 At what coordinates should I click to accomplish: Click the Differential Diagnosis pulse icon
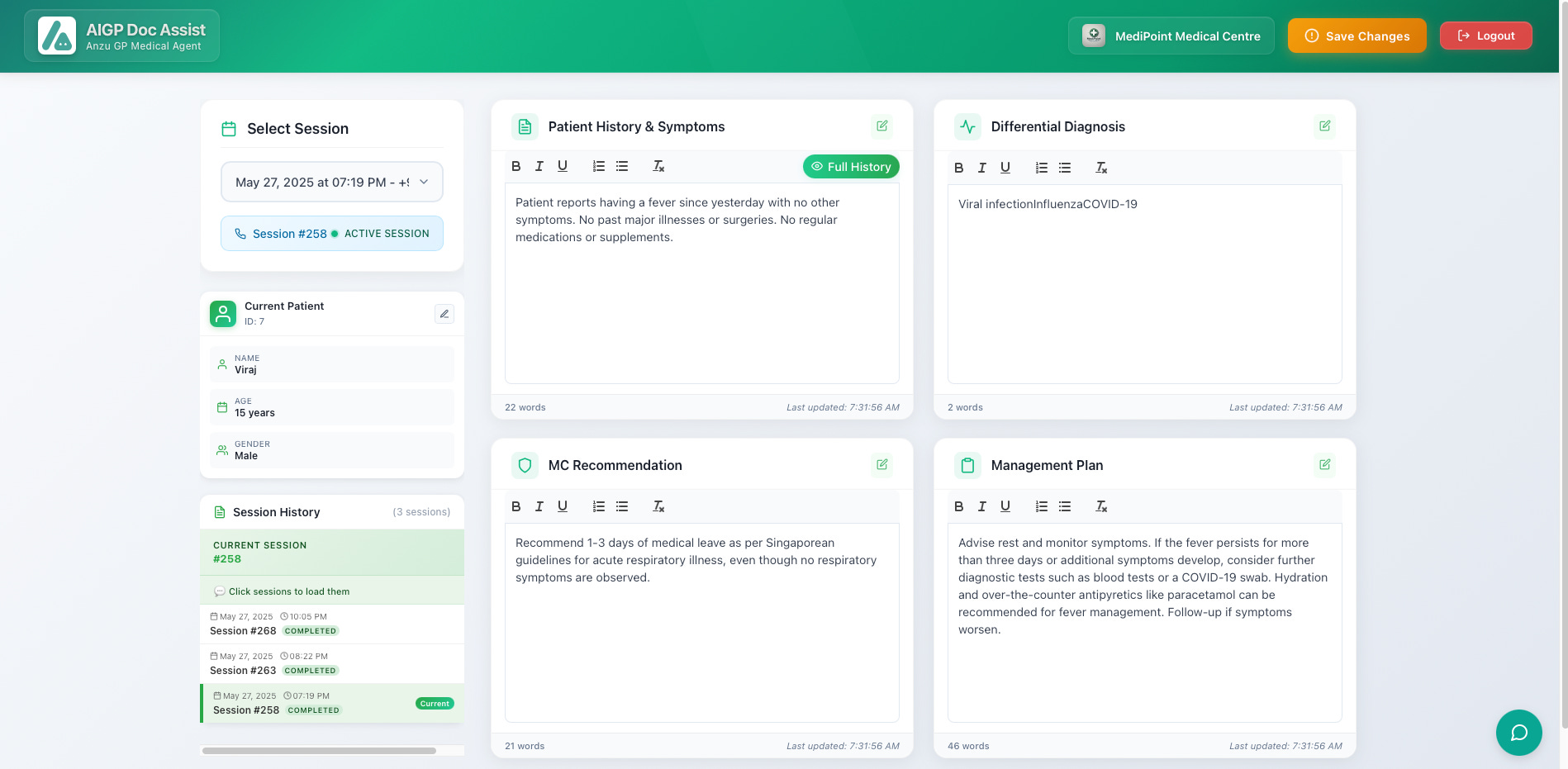tap(967, 126)
